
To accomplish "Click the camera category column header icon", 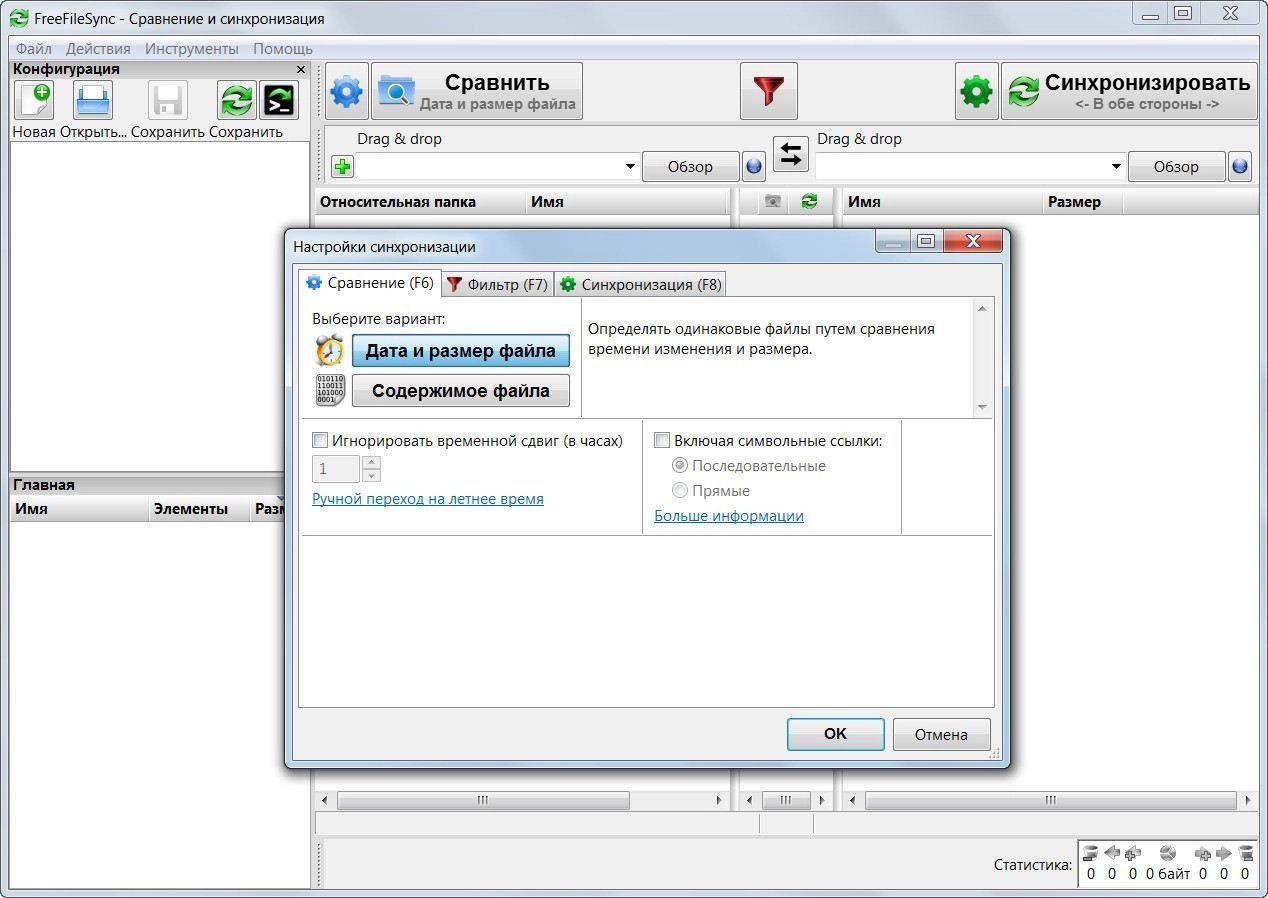I will (x=772, y=202).
